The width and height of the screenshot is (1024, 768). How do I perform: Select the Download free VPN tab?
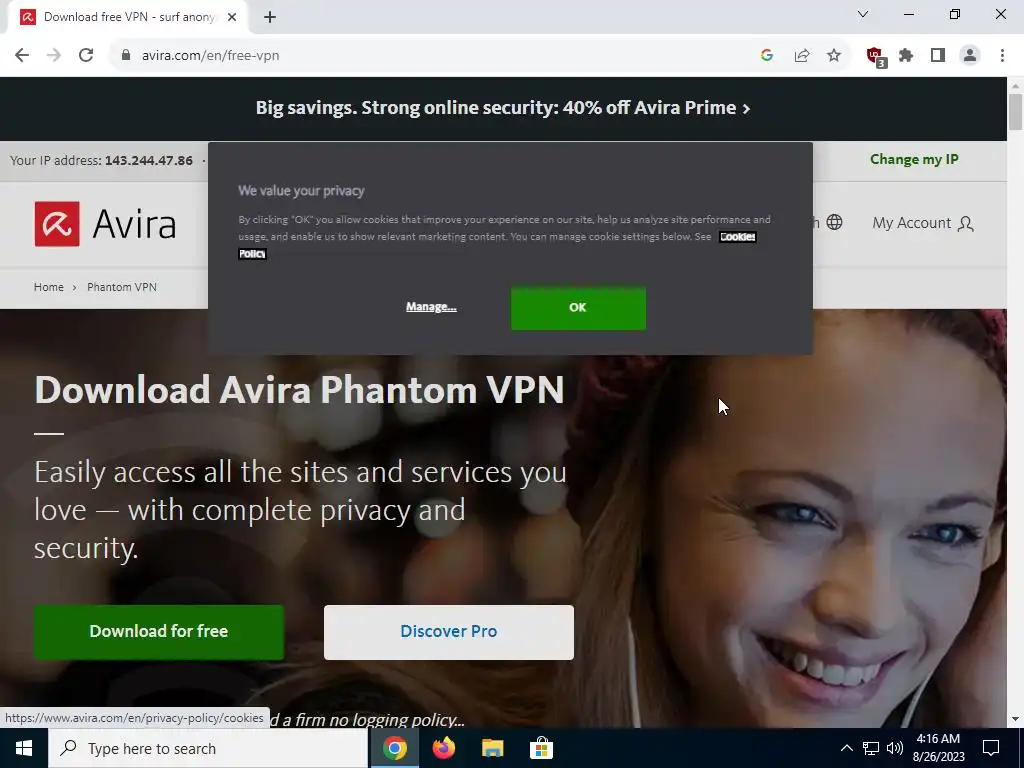click(x=128, y=17)
